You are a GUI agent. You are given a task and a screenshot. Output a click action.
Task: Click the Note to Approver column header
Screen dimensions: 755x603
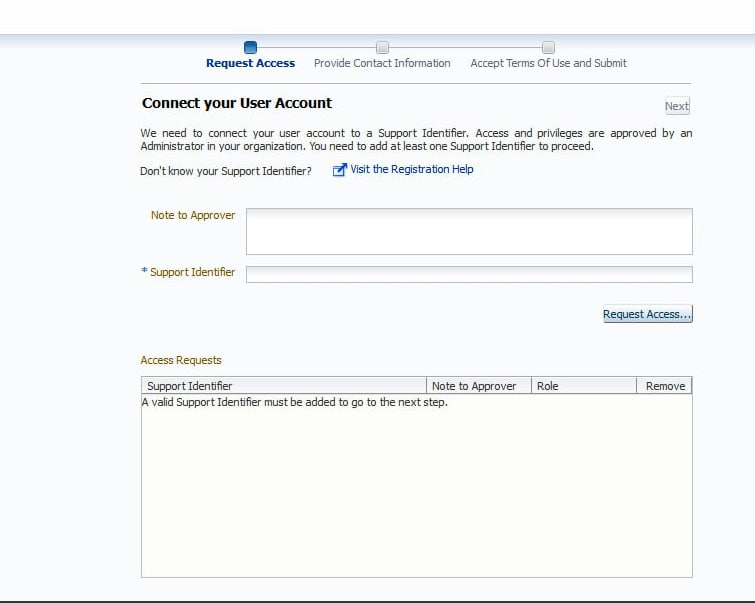[474, 386]
